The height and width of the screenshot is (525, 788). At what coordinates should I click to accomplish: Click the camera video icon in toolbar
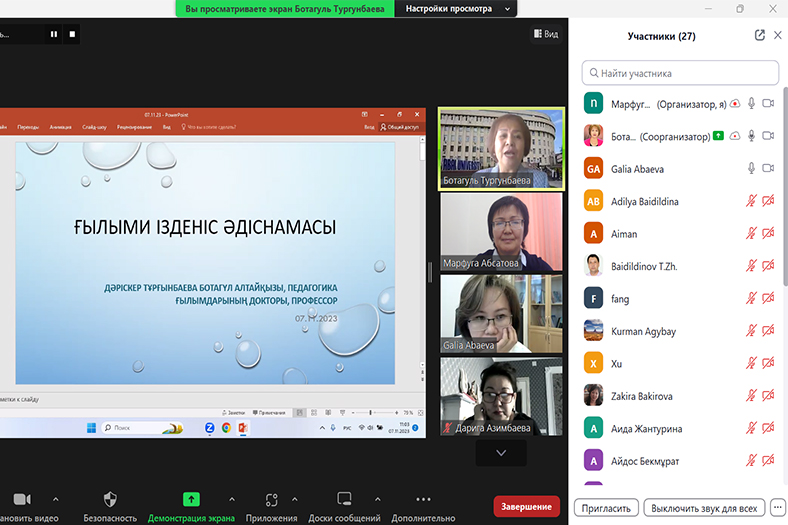tap(22, 499)
